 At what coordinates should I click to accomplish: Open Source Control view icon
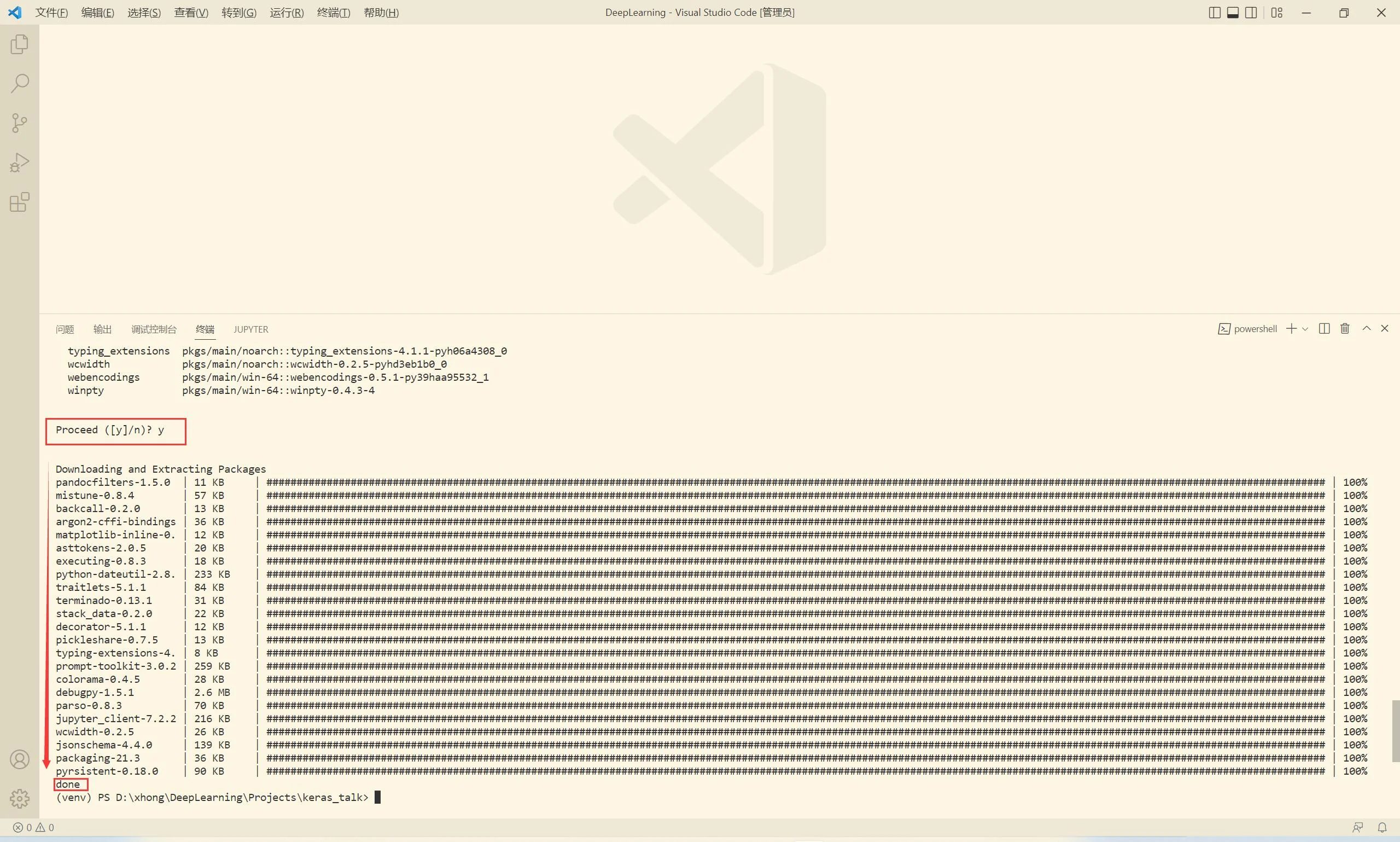tap(19, 123)
